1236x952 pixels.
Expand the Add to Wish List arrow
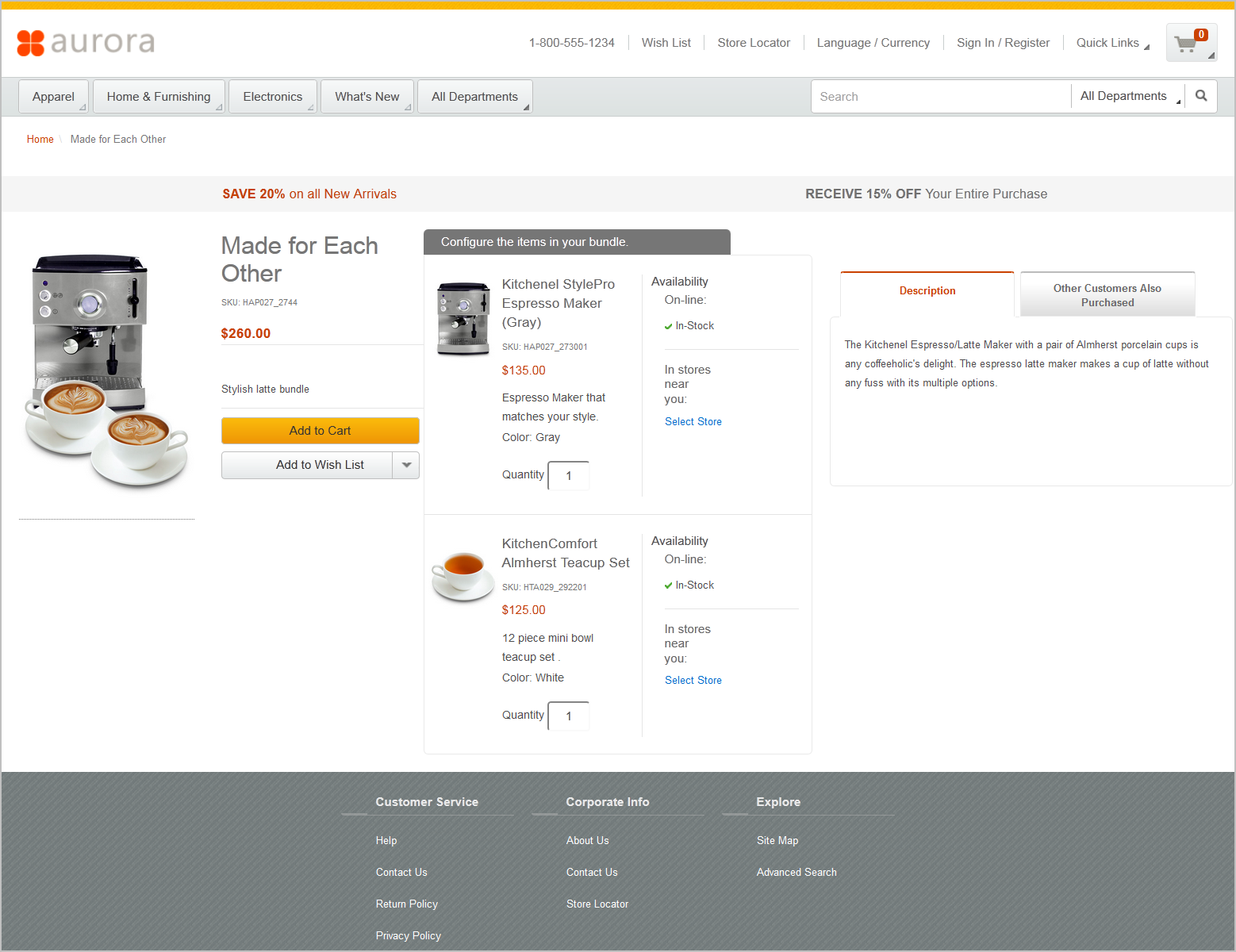(x=406, y=465)
